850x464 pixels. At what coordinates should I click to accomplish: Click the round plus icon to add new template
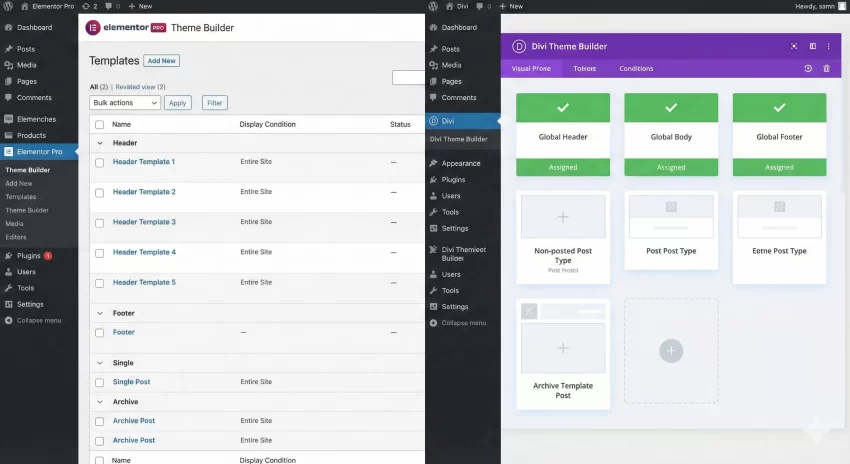[671, 351]
